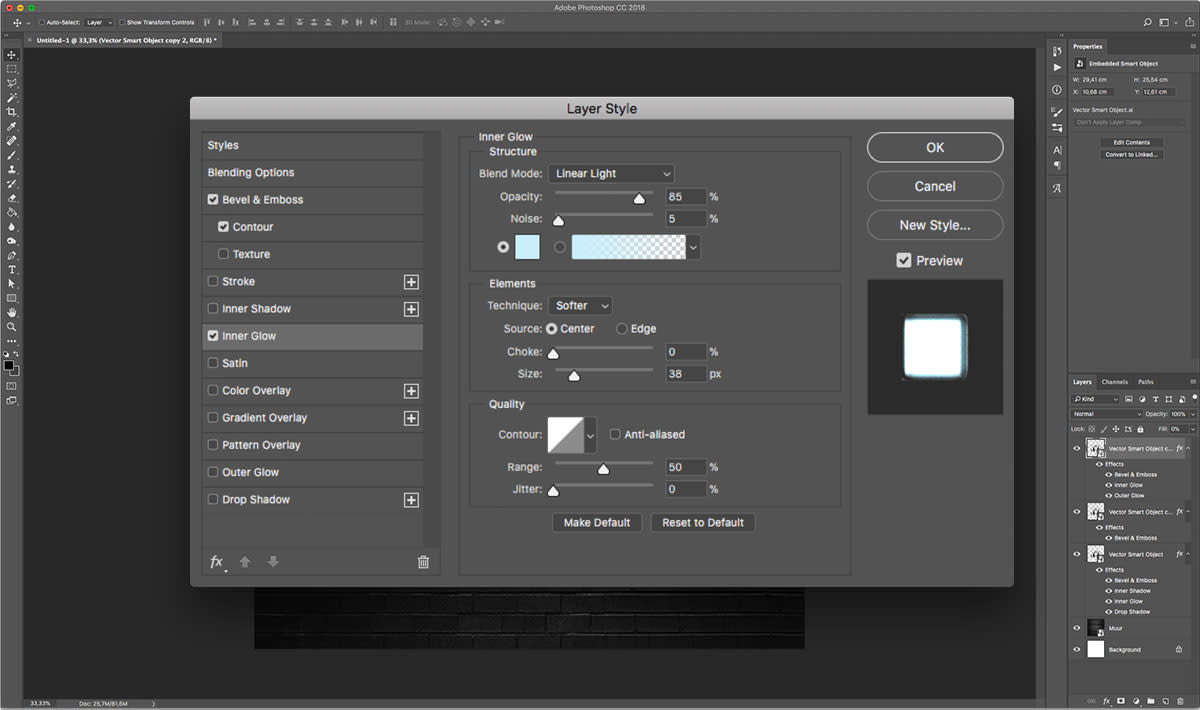1200x710 pixels.
Task: Switch to the Channels tab
Action: point(1114,382)
